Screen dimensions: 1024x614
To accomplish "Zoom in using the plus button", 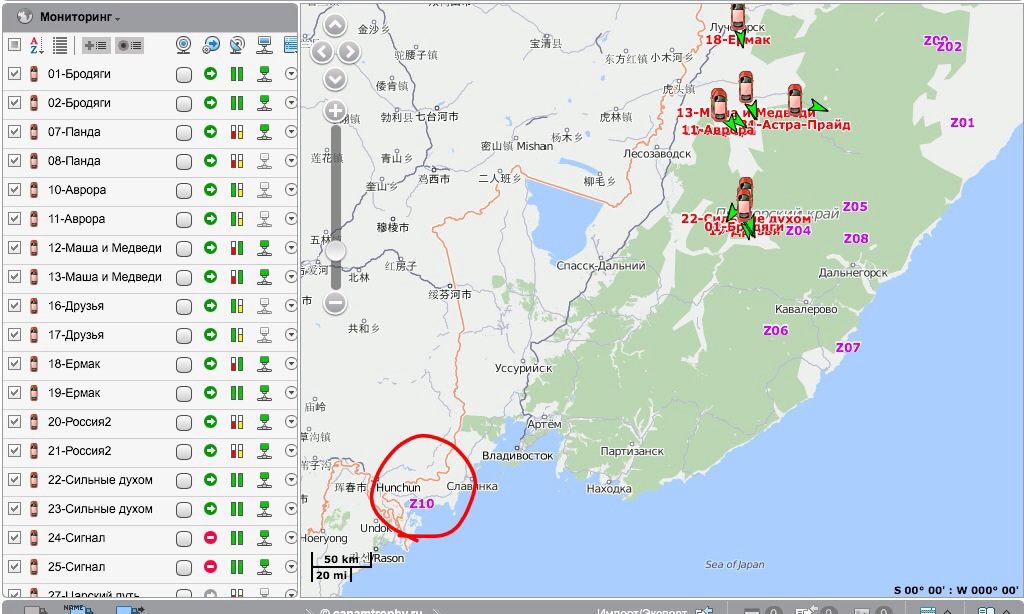I will [x=336, y=111].
